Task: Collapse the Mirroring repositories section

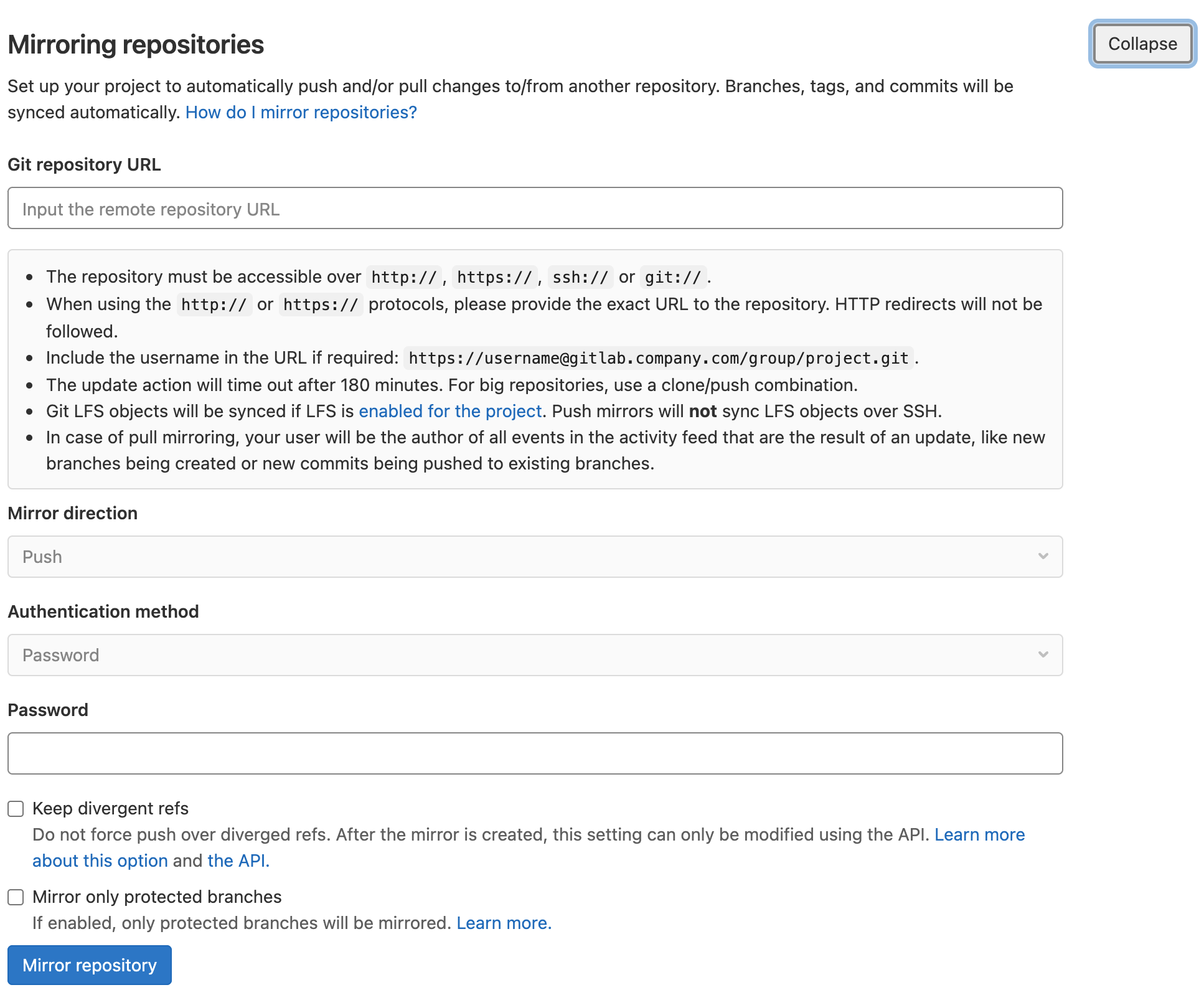Action: coord(1142,44)
